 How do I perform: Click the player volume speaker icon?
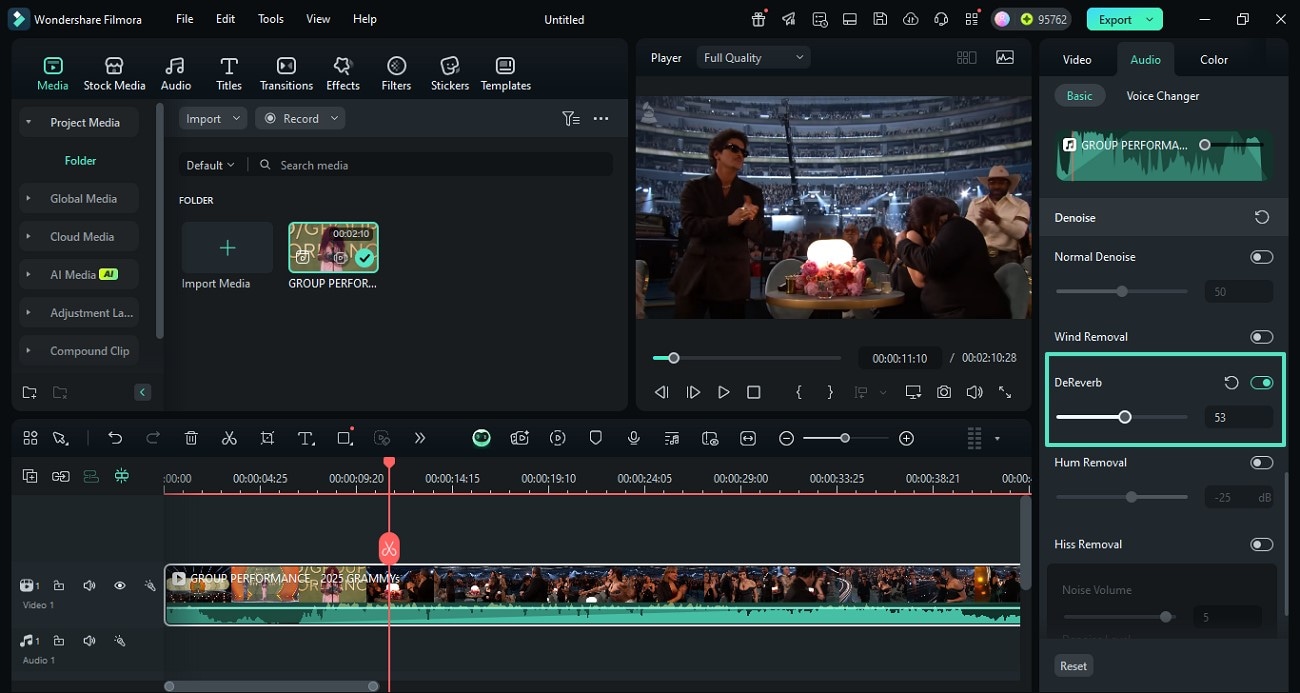click(974, 392)
